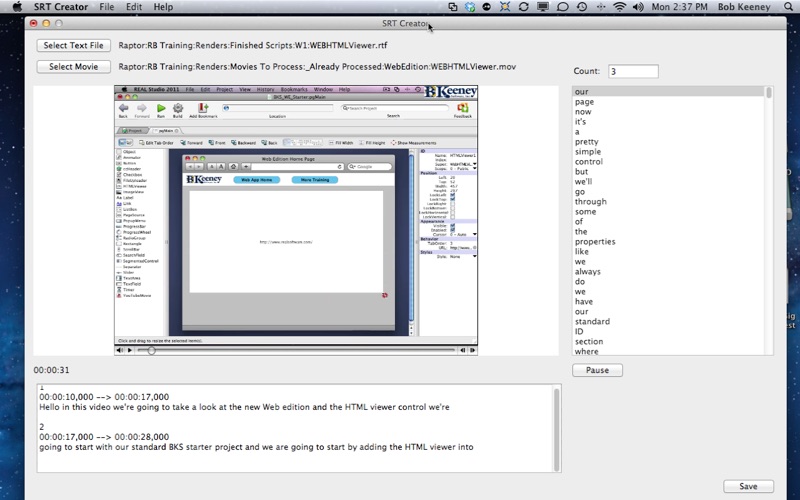Viewport: 800px width, 500px height.
Task: Click the Select Text File button
Action: [73, 45]
